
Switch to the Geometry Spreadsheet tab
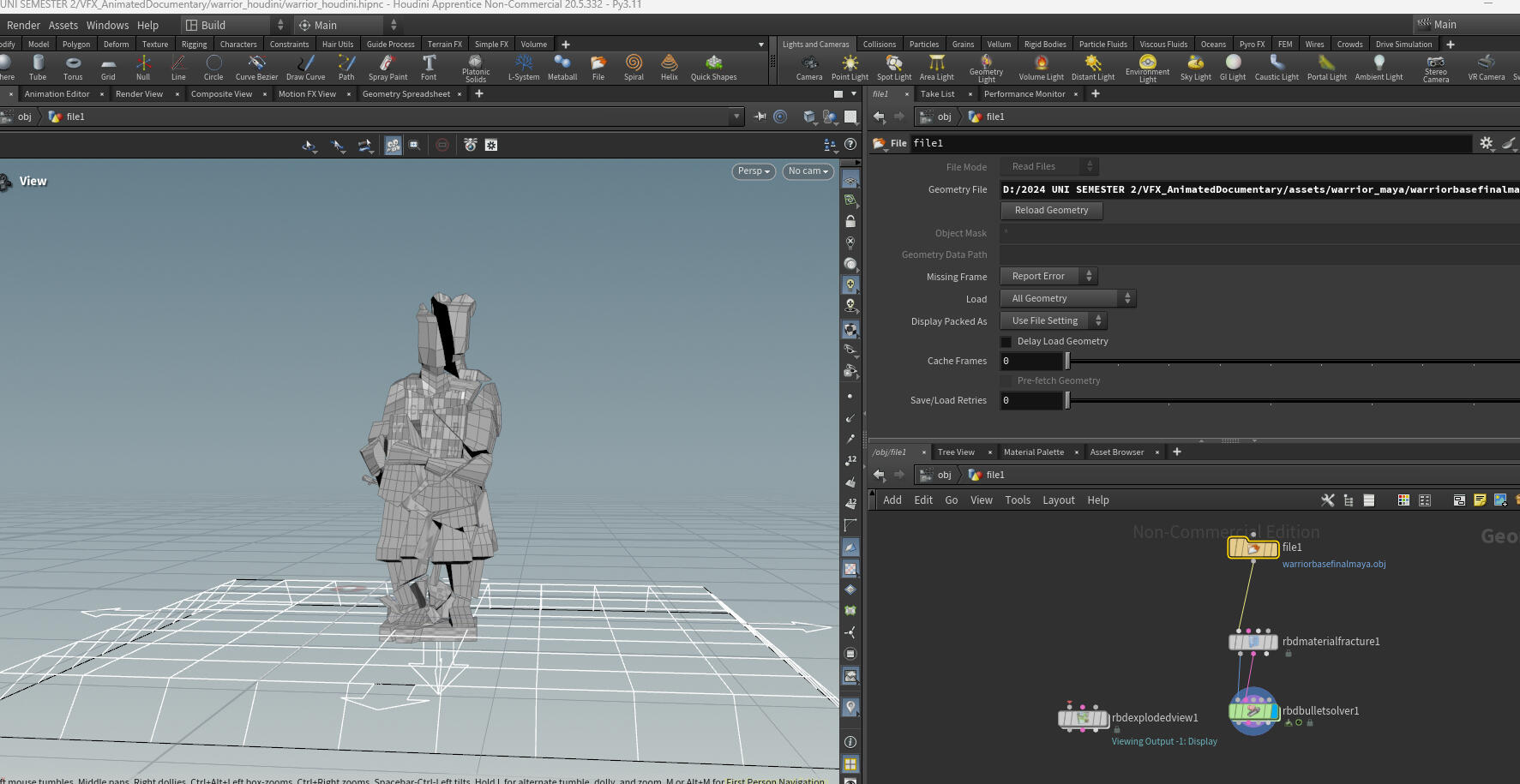coord(406,94)
